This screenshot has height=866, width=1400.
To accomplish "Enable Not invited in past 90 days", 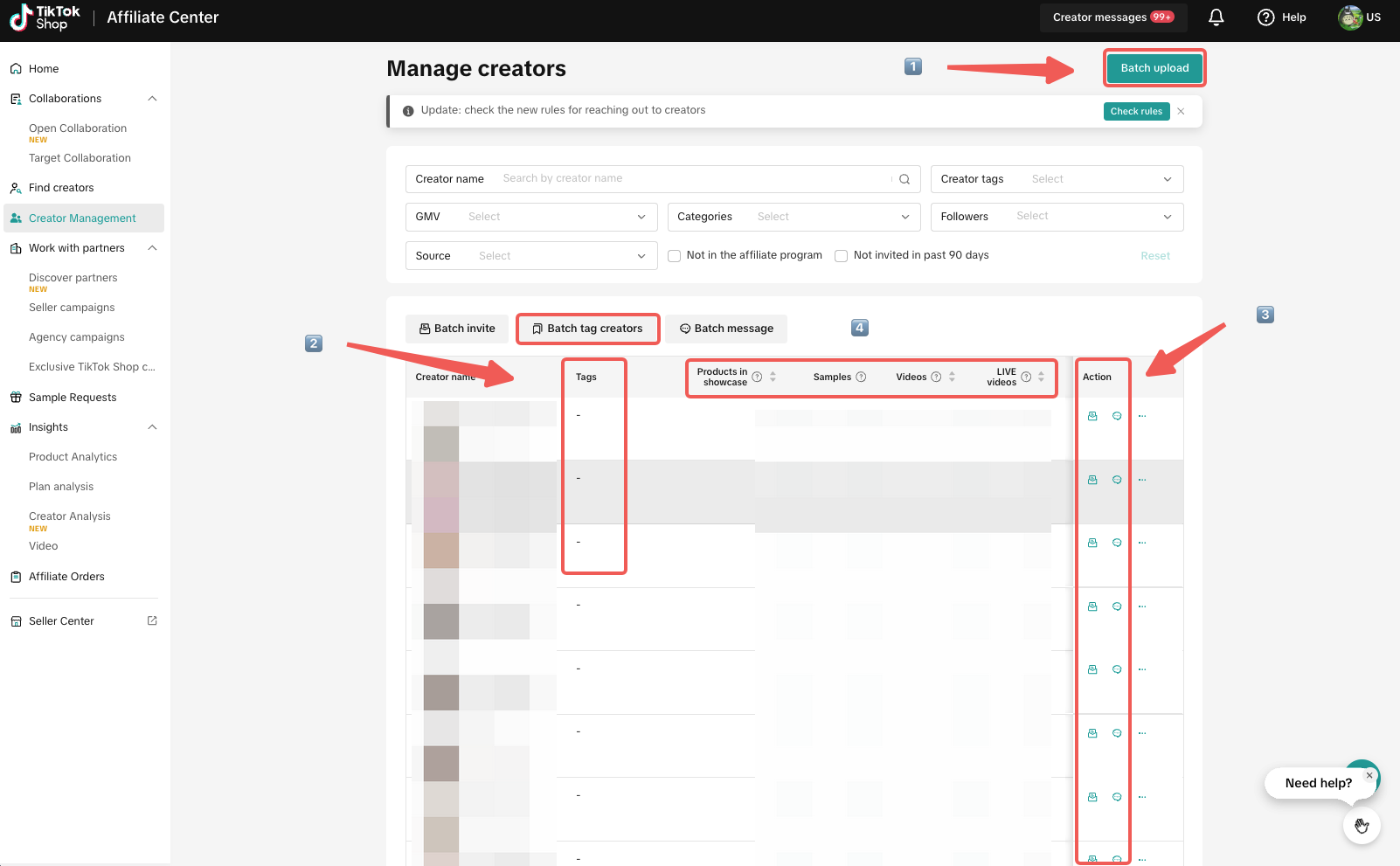I will (x=841, y=256).
